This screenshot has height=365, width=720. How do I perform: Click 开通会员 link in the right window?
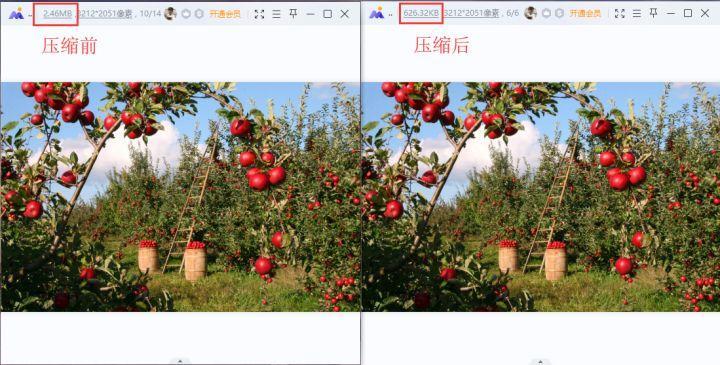pyautogui.click(x=585, y=14)
